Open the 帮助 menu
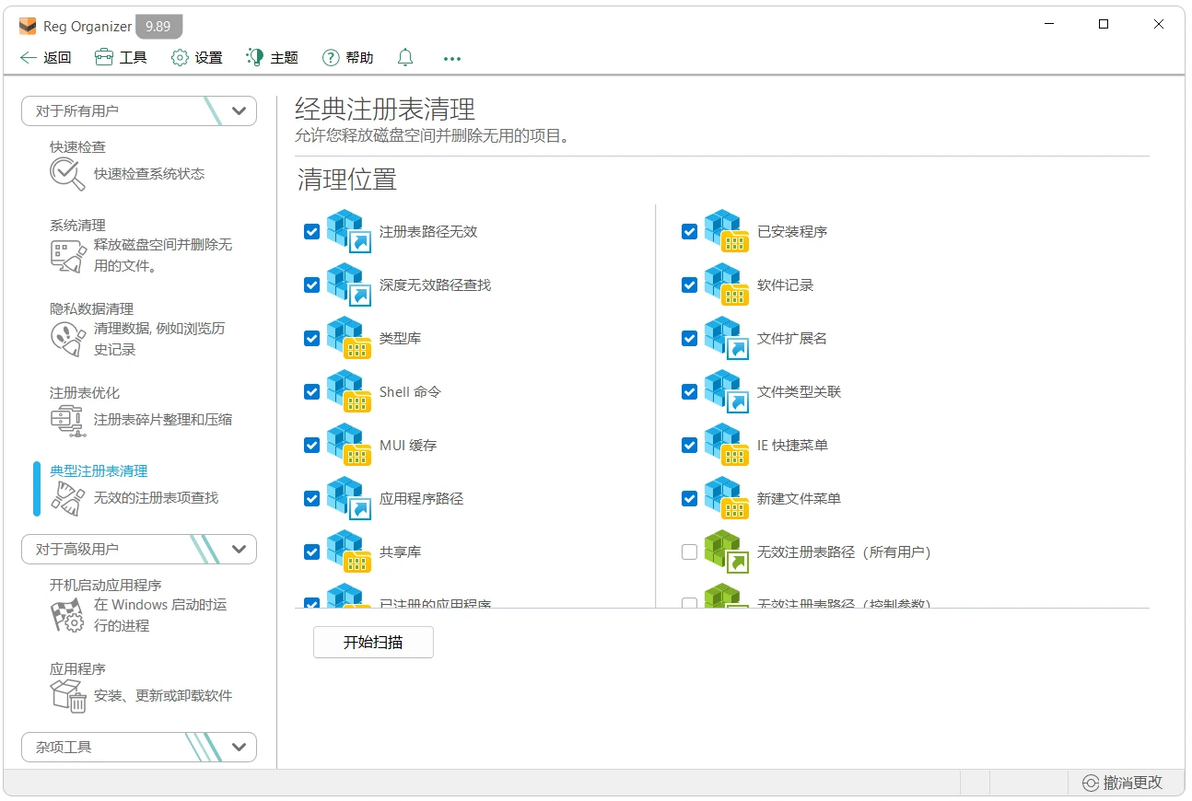This screenshot has width=1192, height=801. point(348,58)
